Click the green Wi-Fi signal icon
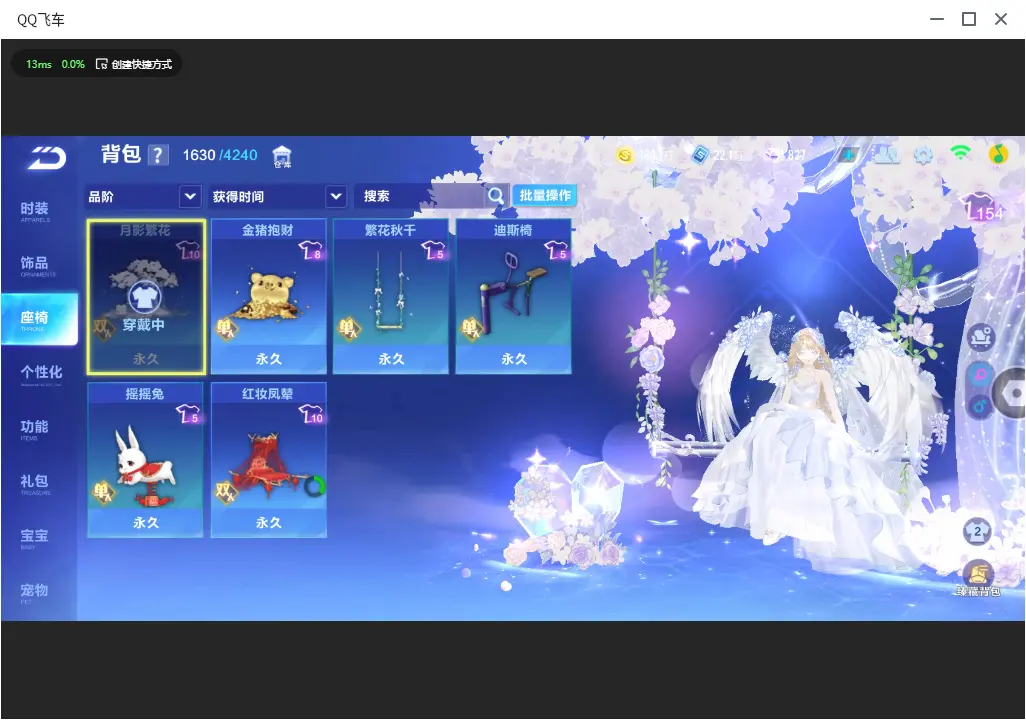The image size is (1026, 720). 960,153
